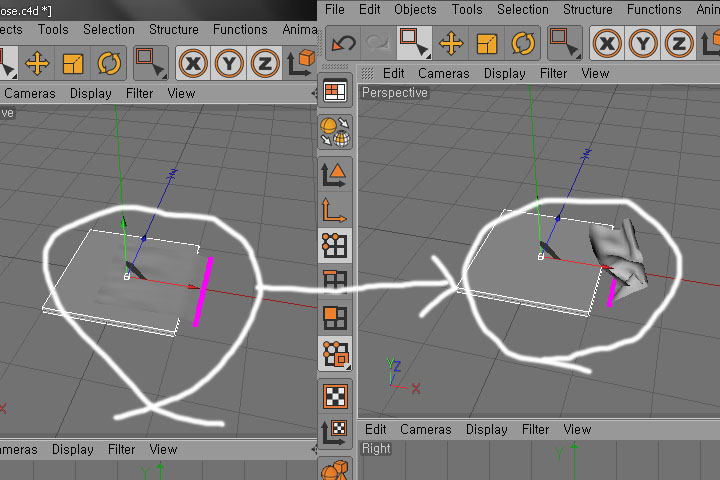Open Selection menu in left window
This screenshot has width=720, height=480.
pos(109,29)
